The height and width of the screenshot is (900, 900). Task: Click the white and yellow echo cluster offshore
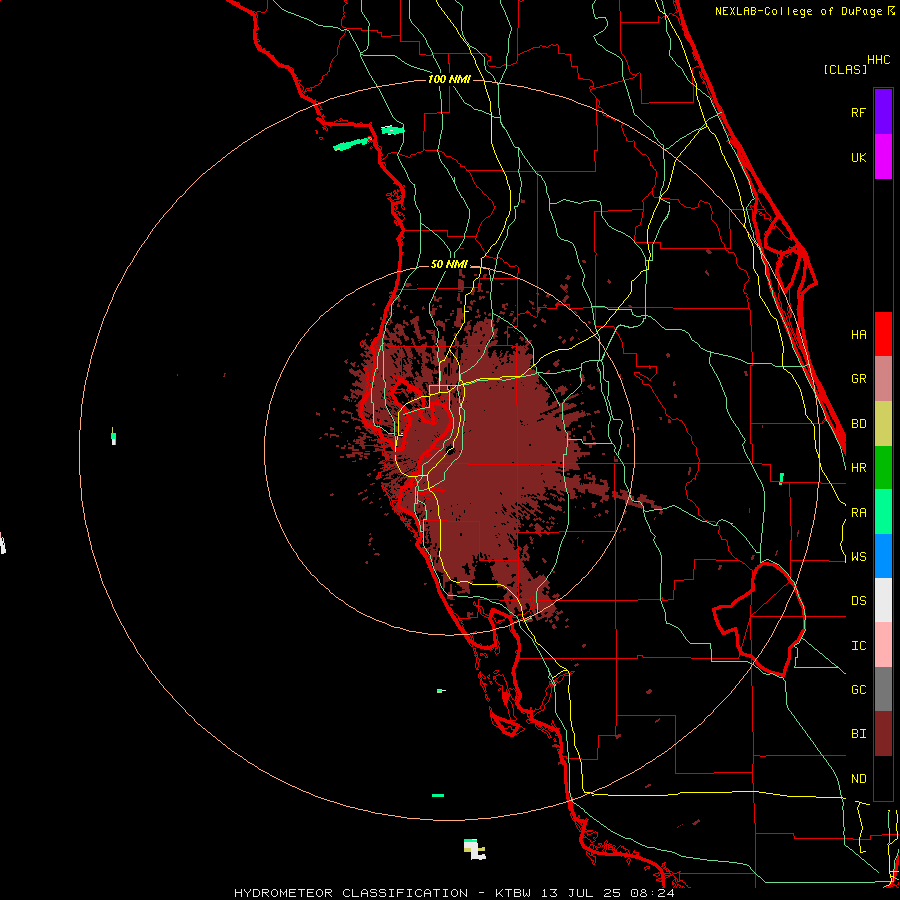pyautogui.click(x=474, y=849)
